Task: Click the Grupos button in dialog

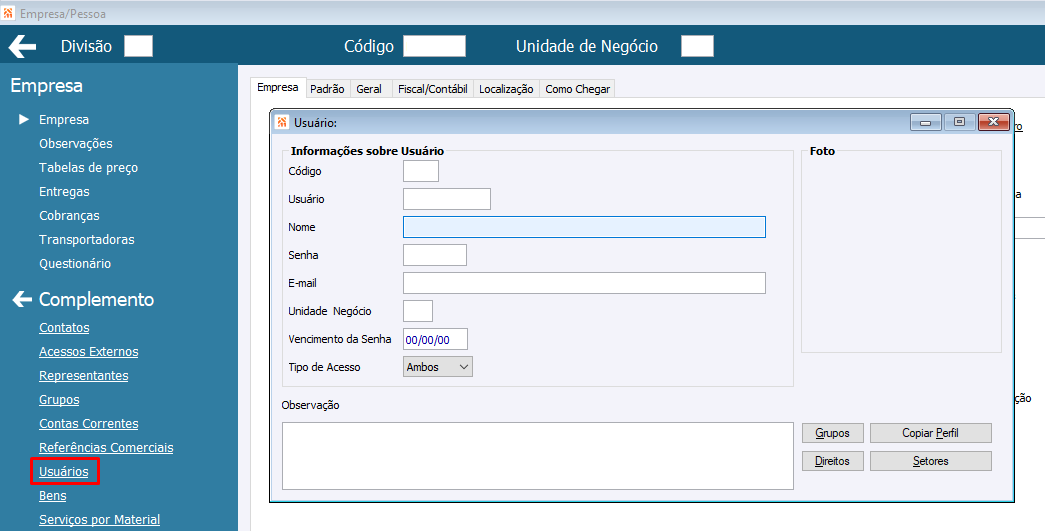Action: pos(832,433)
